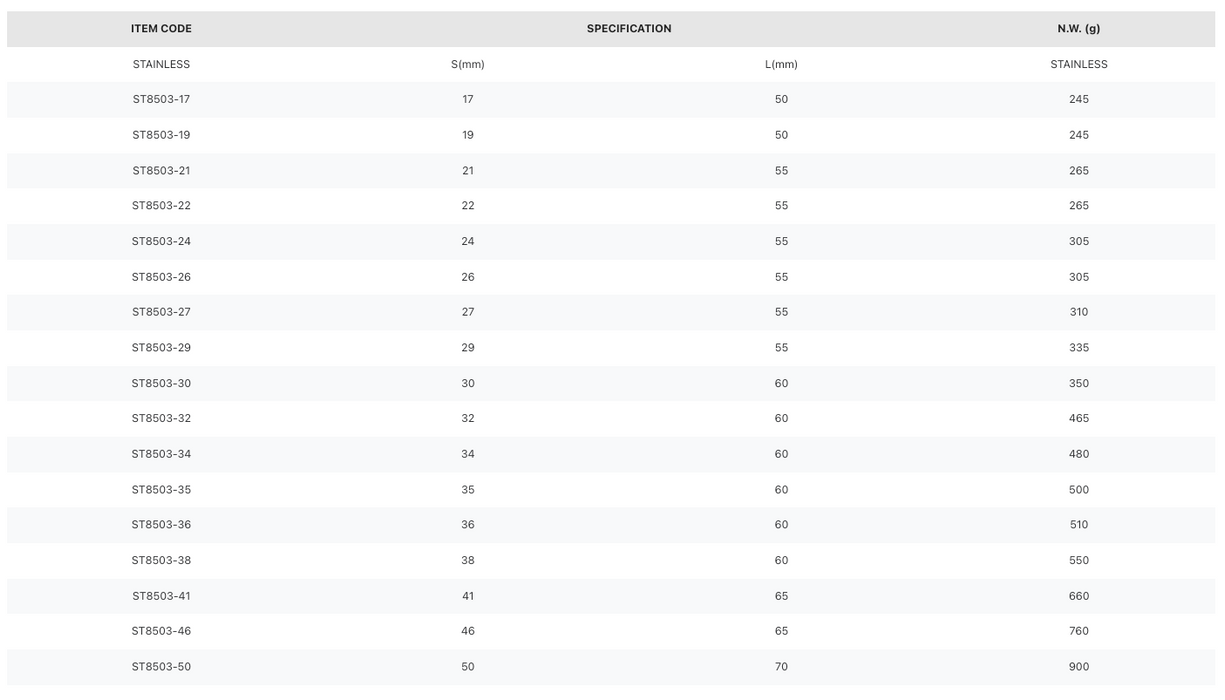
Task: Select item code ST8503-17
Action: coord(161,99)
